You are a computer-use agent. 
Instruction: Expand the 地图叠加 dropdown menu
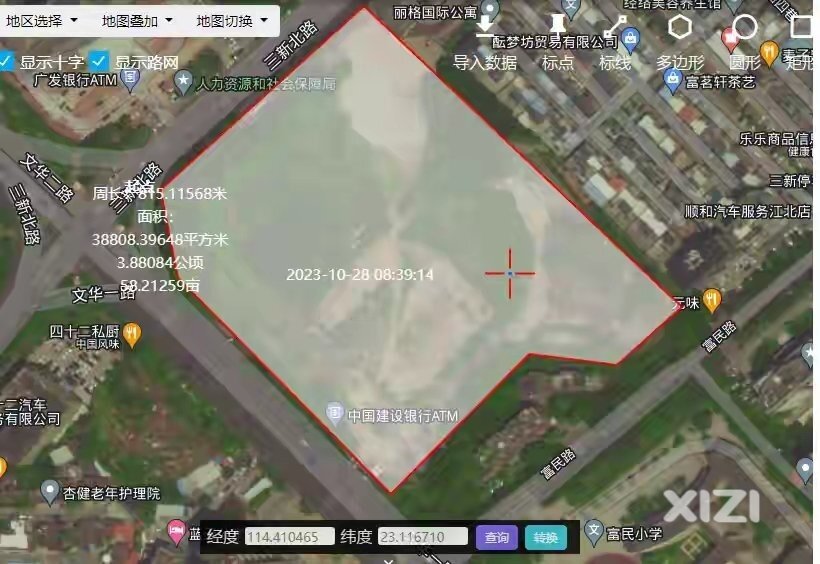pos(137,21)
